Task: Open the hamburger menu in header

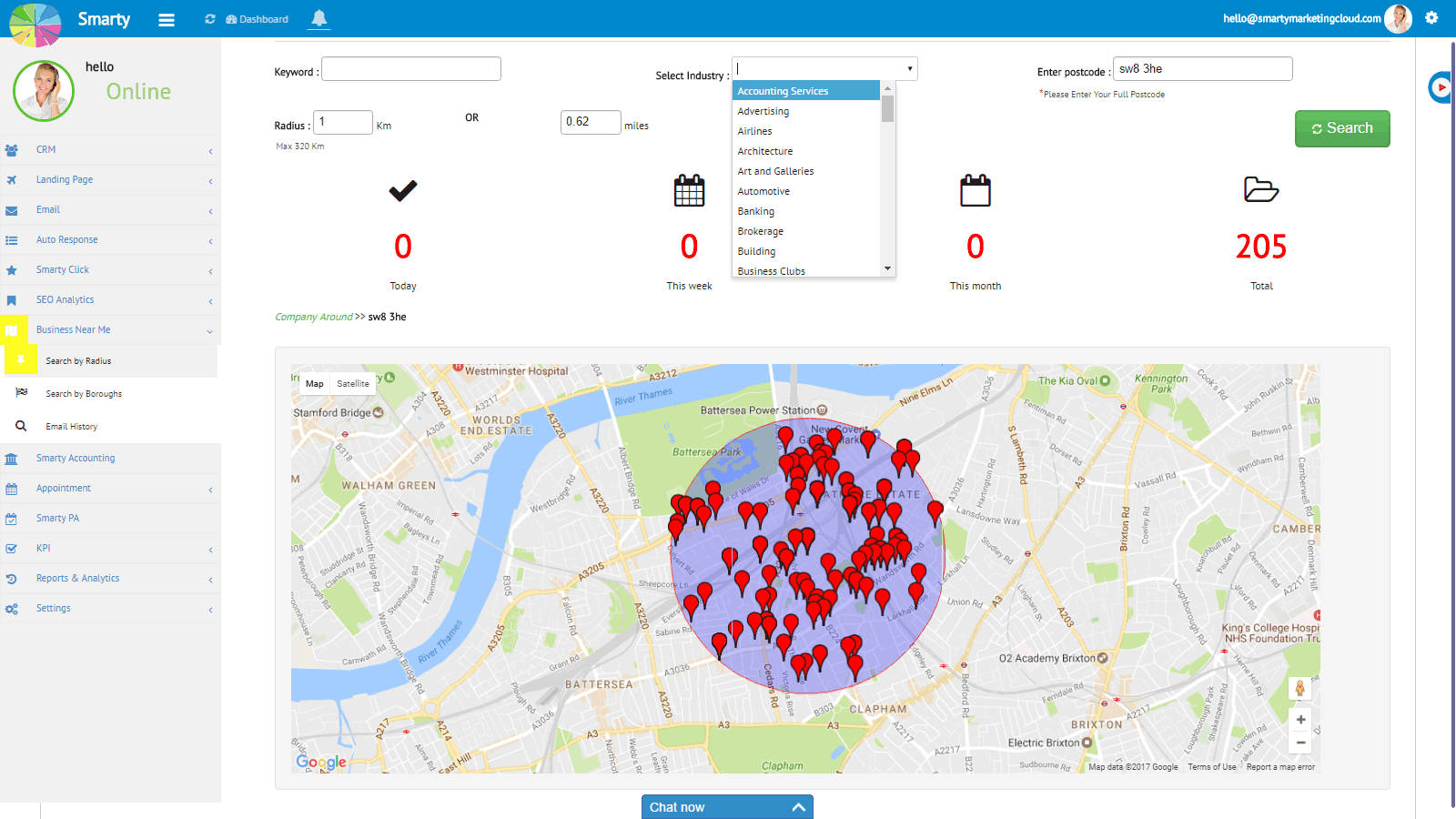Action: [167, 19]
